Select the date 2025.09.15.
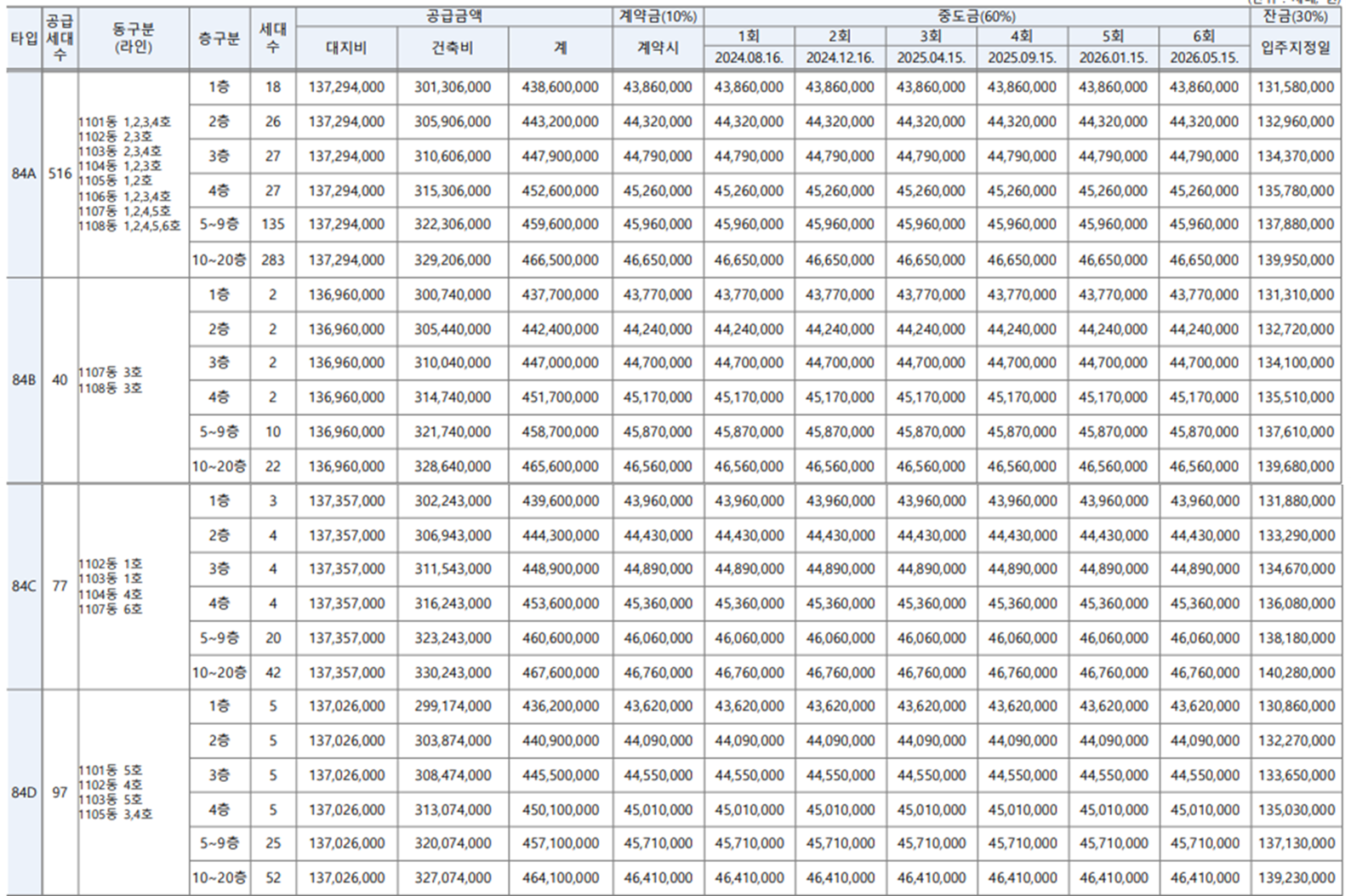The height and width of the screenshot is (896, 1351). click(x=1022, y=58)
